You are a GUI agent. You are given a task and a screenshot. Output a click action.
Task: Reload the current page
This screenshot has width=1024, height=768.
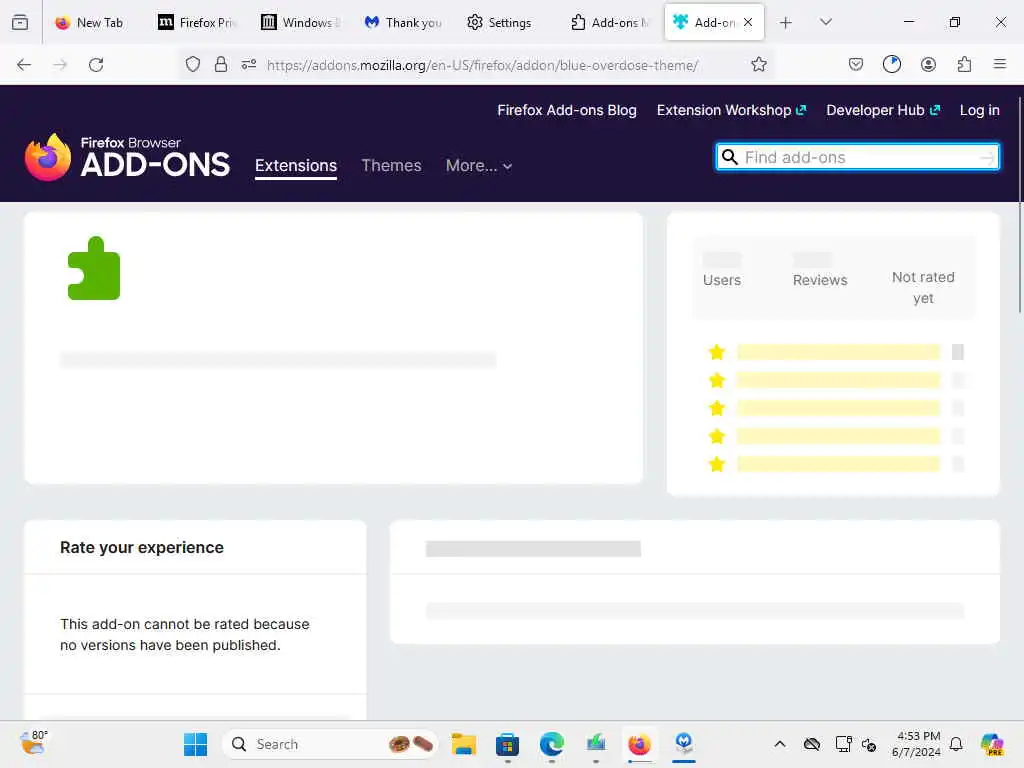[96, 65]
